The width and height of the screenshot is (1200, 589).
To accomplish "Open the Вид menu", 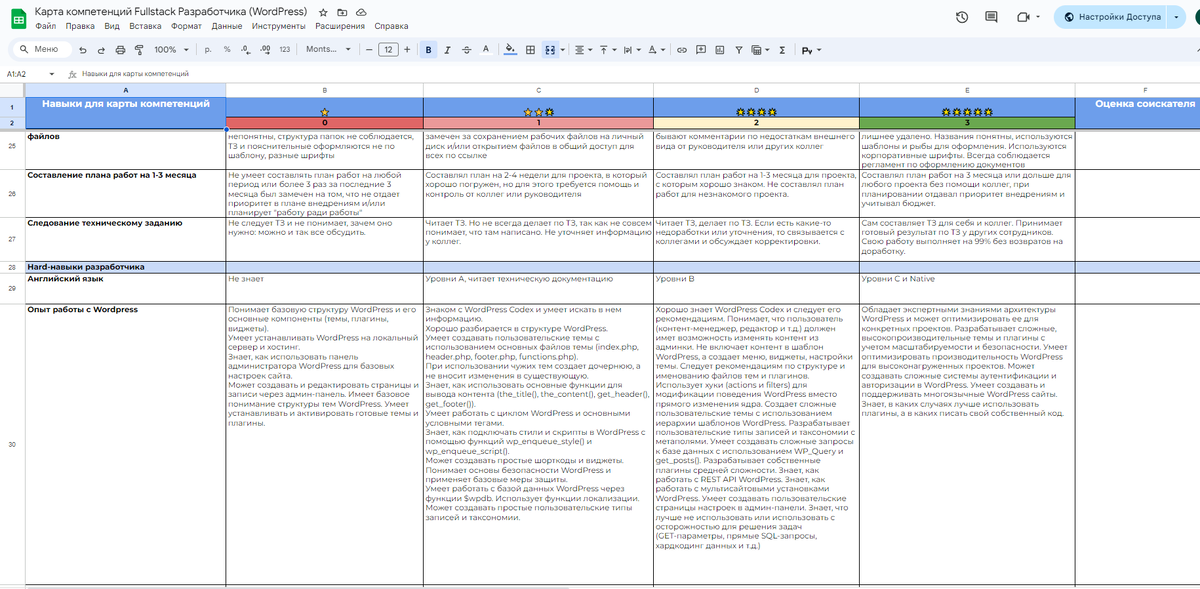I will [112, 25].
